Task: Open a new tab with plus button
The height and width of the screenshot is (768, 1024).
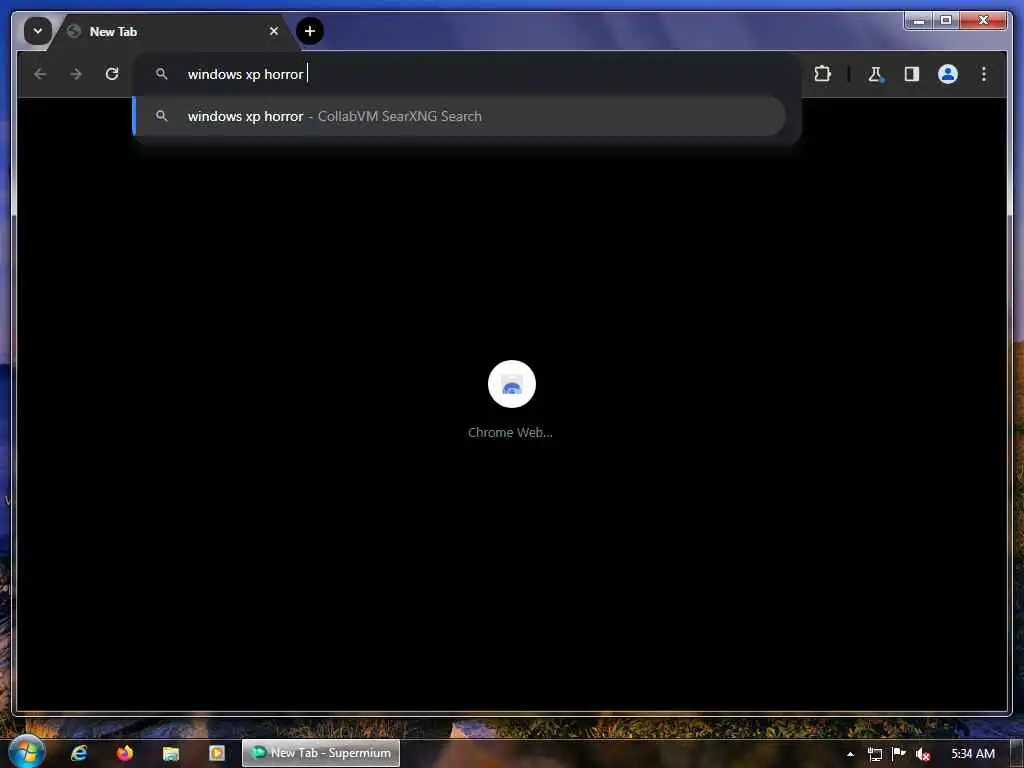Action: point(310,31)
